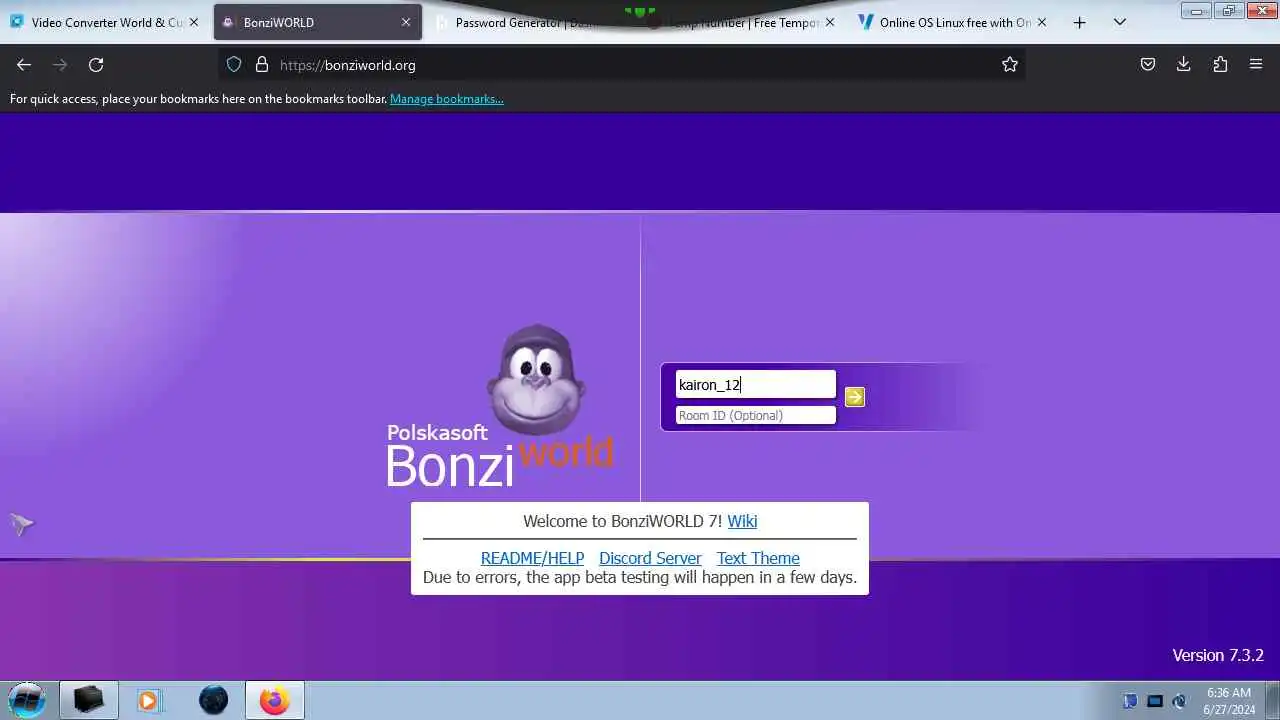Open the dark globe taskbar icon

click(x=213, y=700)
